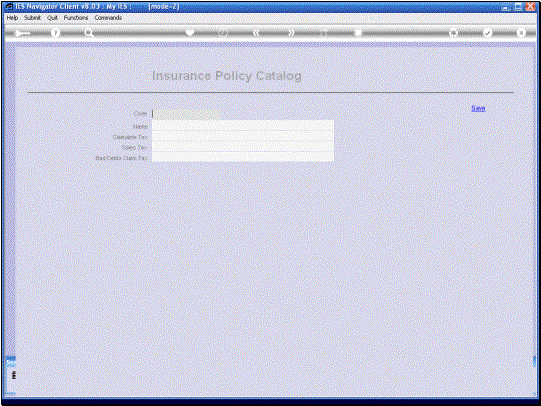
Task: Open the Submit menu
Action: 32,18
